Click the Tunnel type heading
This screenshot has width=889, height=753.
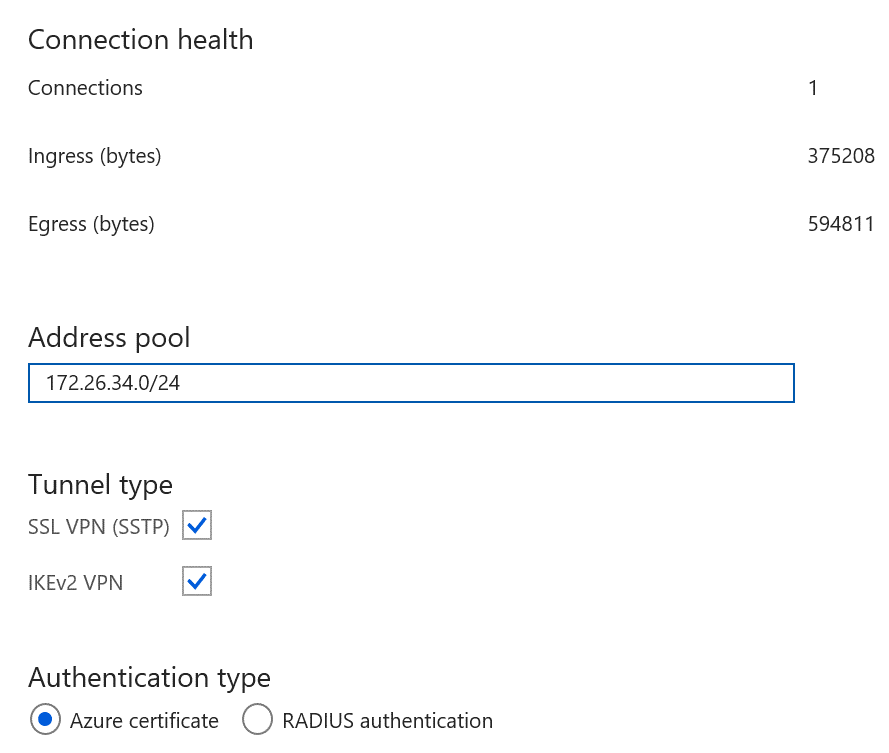coord(100,485)
